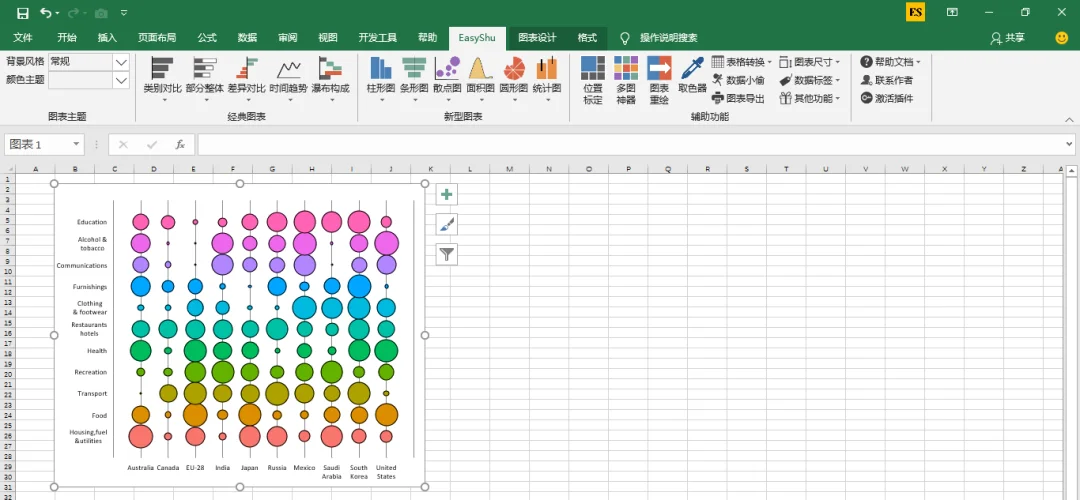Switch to the 开发工具 Developer tab
Image resolution: width=1080 pixels, height=500 pixels.
377,38
